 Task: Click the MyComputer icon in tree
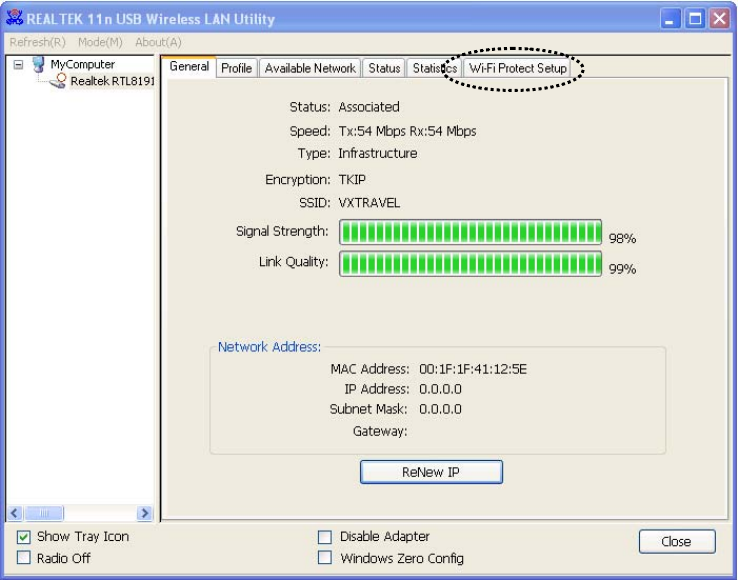click(39, 64)
